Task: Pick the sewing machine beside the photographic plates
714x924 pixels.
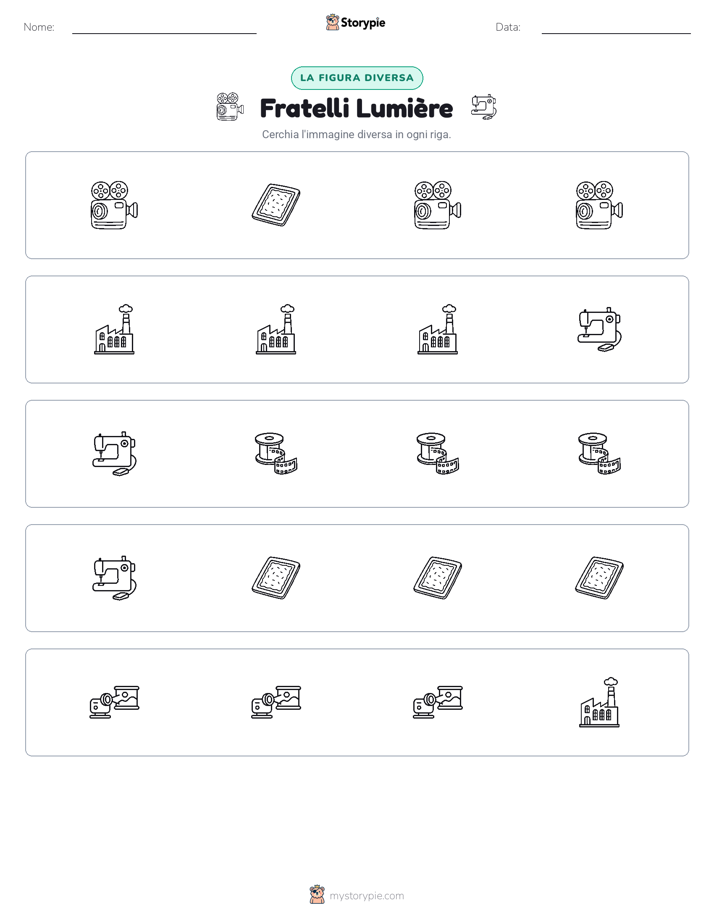Action: pyautogui.click(x=114, y=578)
